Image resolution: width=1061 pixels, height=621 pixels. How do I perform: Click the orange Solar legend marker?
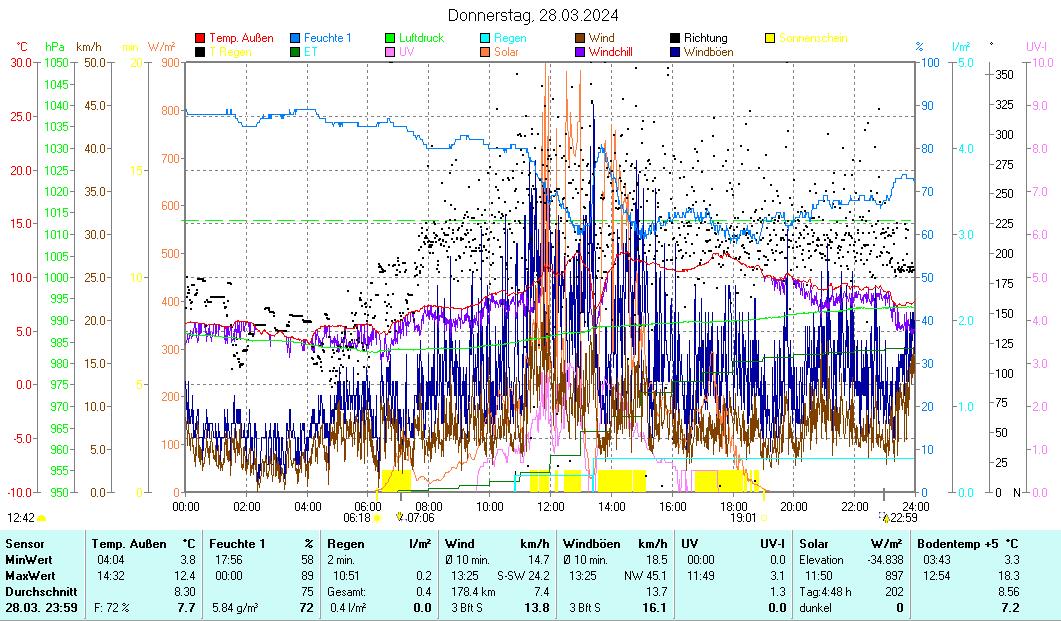coord(486,51)
